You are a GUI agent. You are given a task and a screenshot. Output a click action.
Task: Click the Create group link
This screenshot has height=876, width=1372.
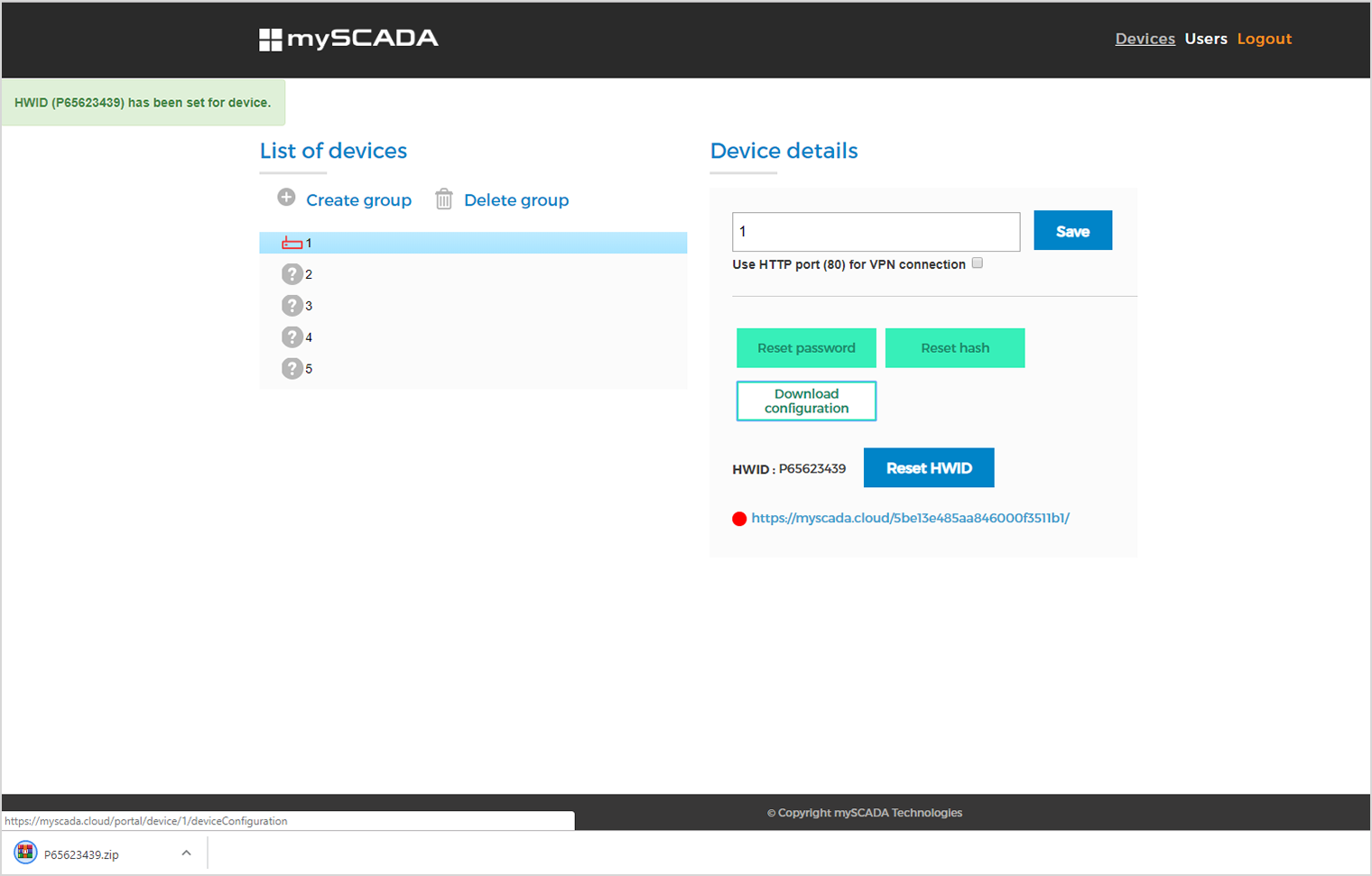click(x=358, y=200)
